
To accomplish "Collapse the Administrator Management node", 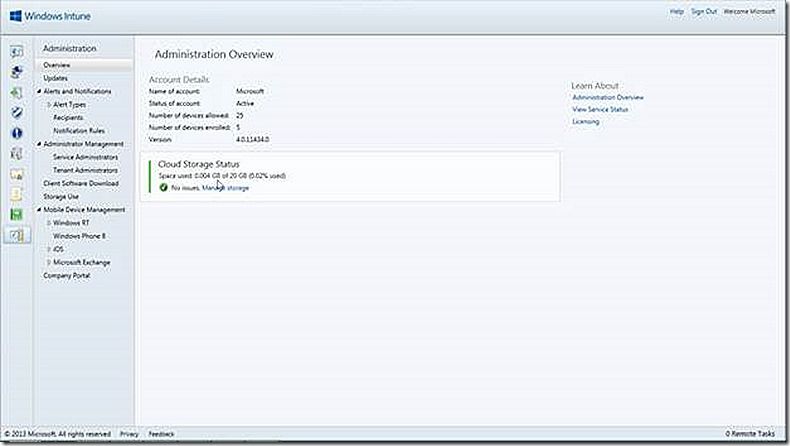I will pyautogui.click(x=39, y=144).
